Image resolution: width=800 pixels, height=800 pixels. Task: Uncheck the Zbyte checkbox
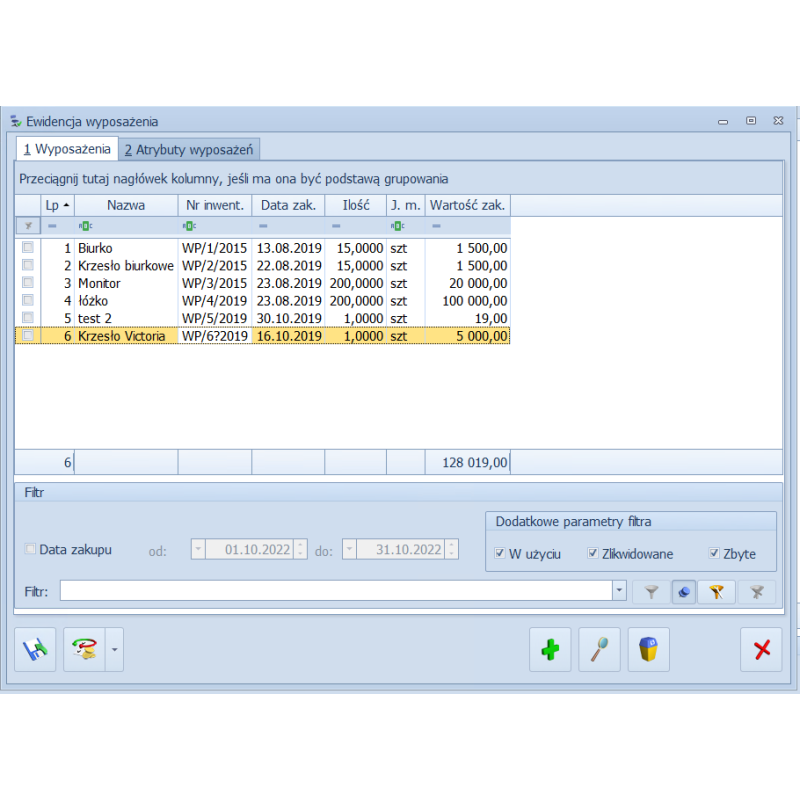click(714, 554)
